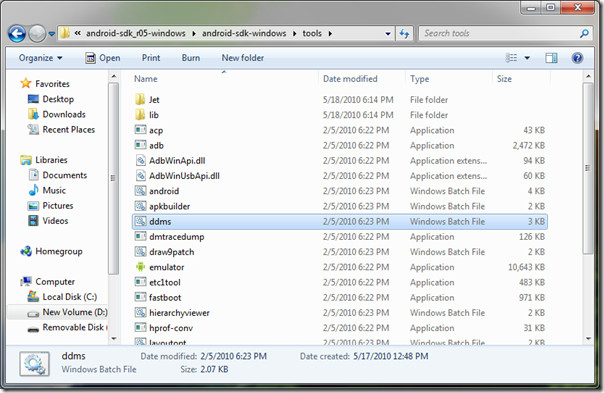
Task: Create a New folder
Action: (x=243, y=58)
